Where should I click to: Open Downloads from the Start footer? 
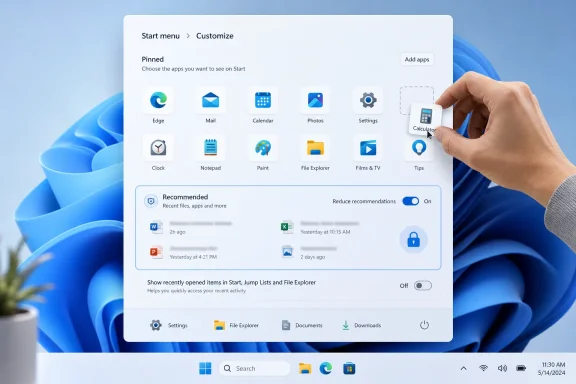click(361, 325)
